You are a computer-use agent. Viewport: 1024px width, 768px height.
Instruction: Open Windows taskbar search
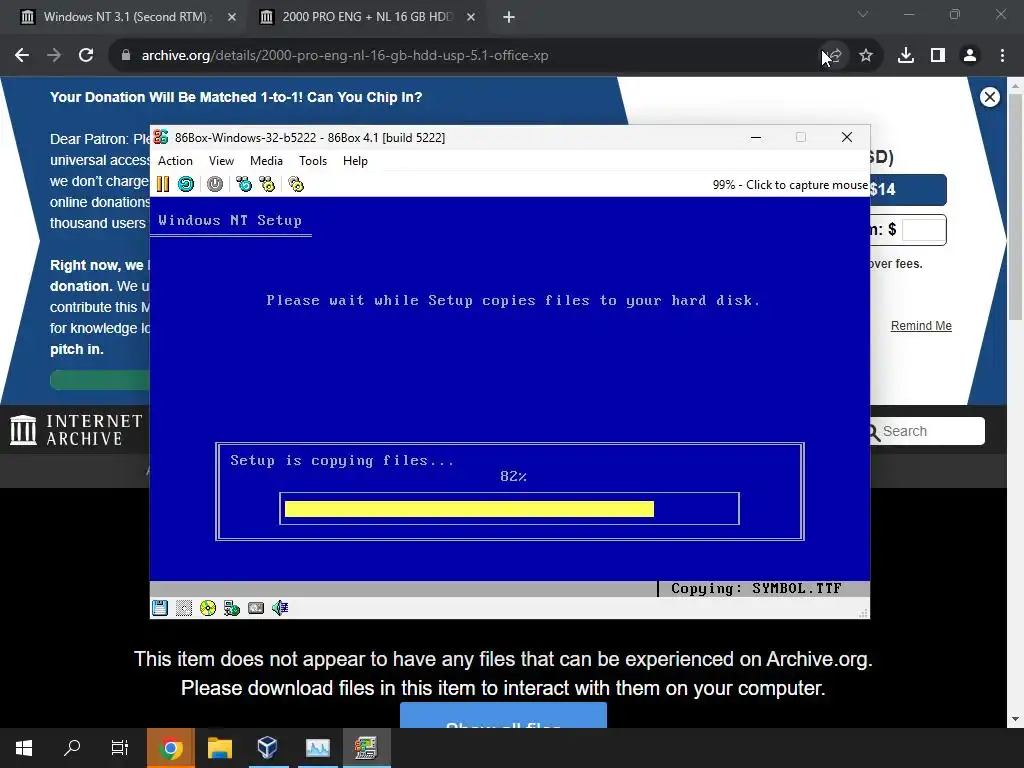coord(72,748)
